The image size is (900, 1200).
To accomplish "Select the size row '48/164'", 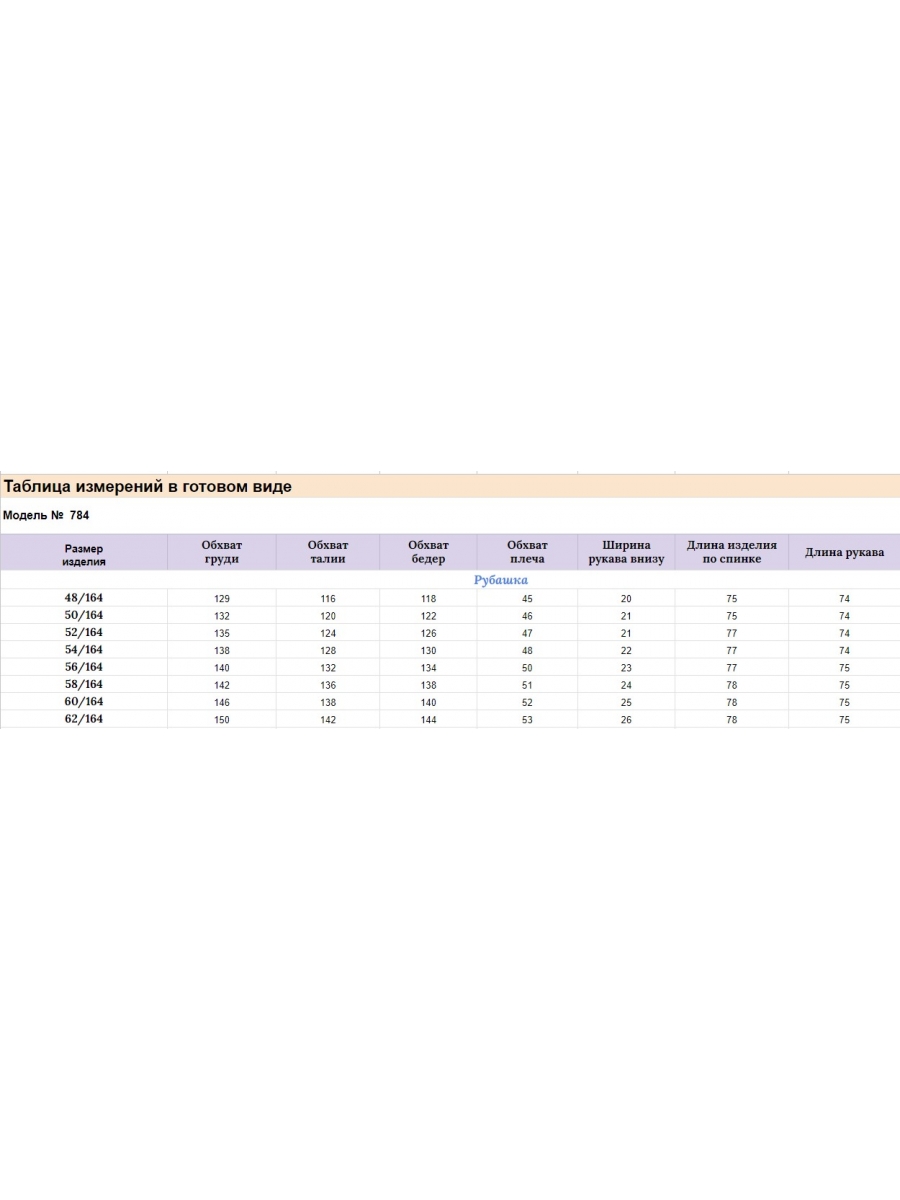I will 84,598.
